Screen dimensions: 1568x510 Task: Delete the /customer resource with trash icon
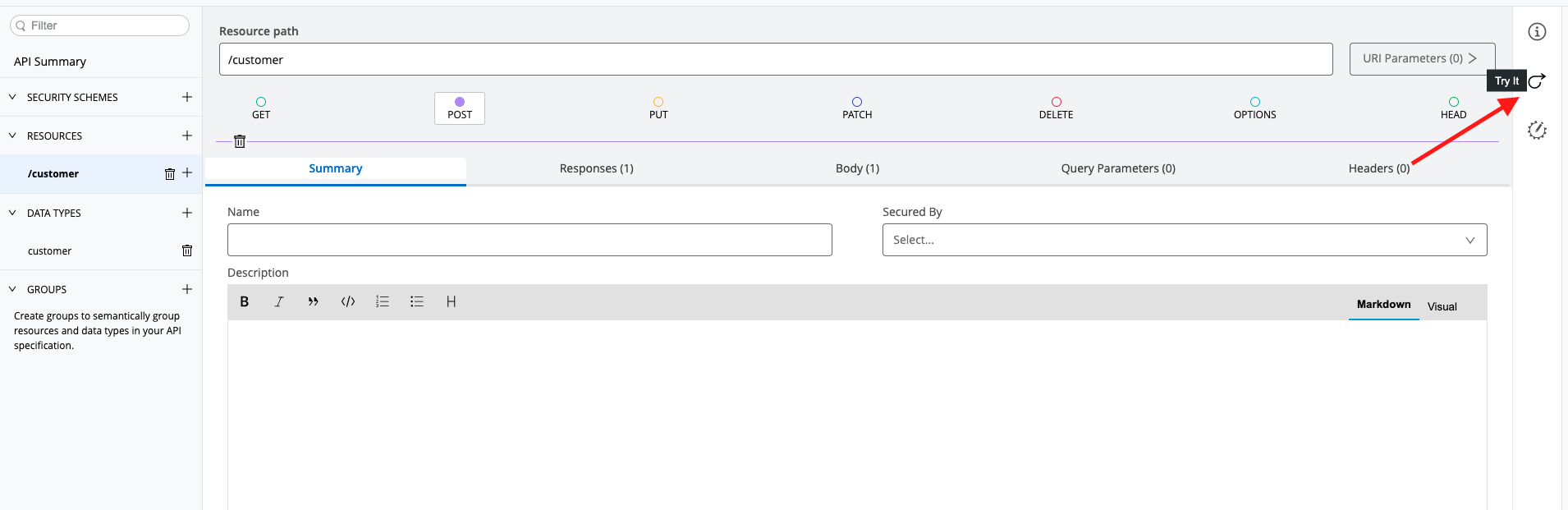tap(169, 174)
